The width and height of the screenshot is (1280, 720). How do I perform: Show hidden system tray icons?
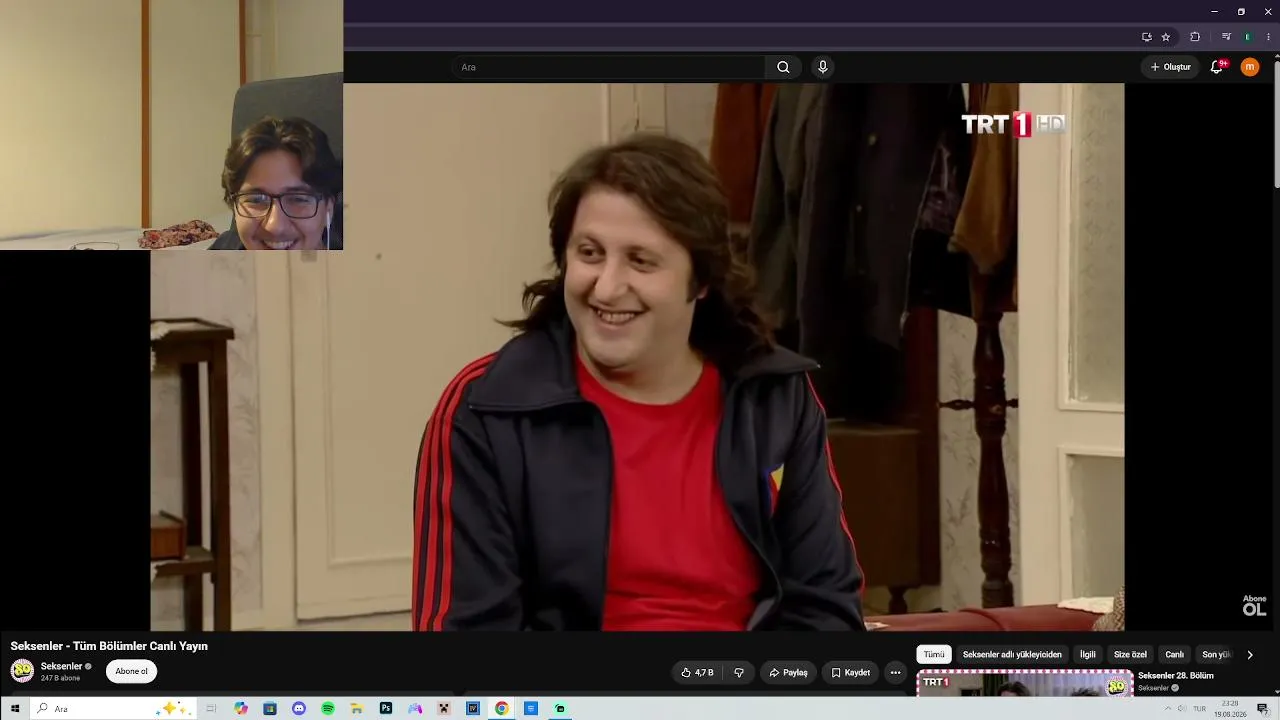(x=1167, y=708)
